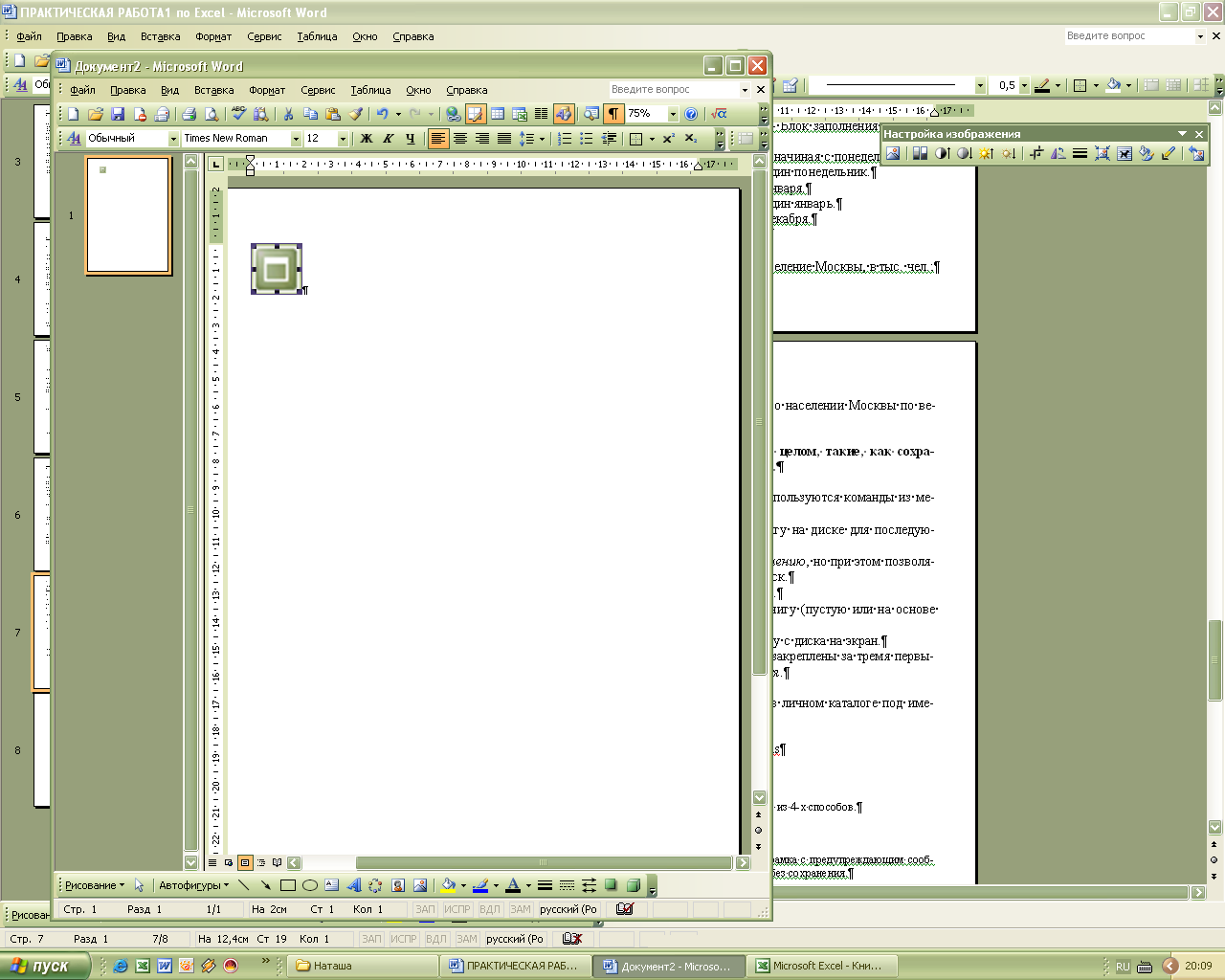
Task: Click the Document Map icon
Action: pyautogui.click(x=591, y=114)
